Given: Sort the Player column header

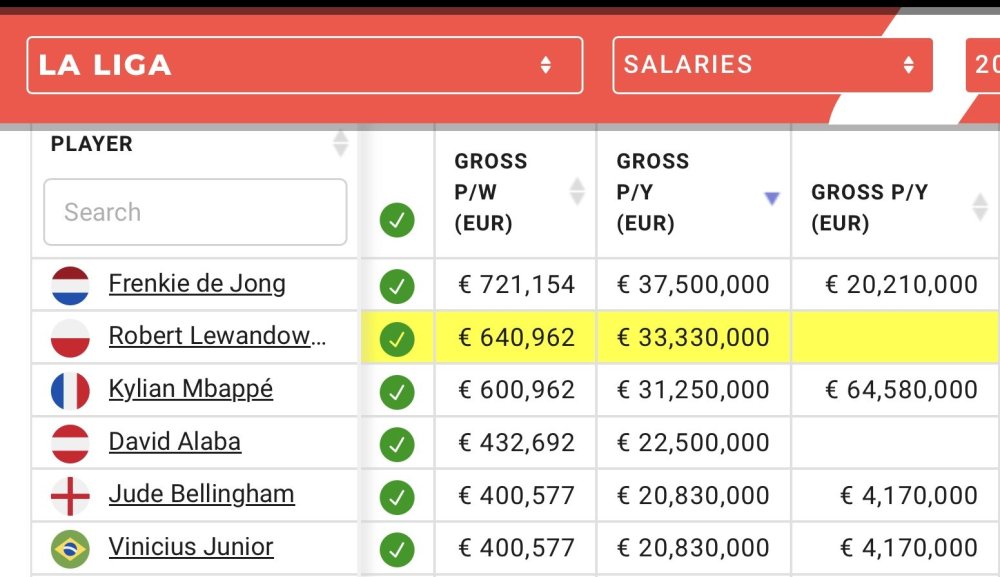Looking at the screenshot, I should [340, 143].
